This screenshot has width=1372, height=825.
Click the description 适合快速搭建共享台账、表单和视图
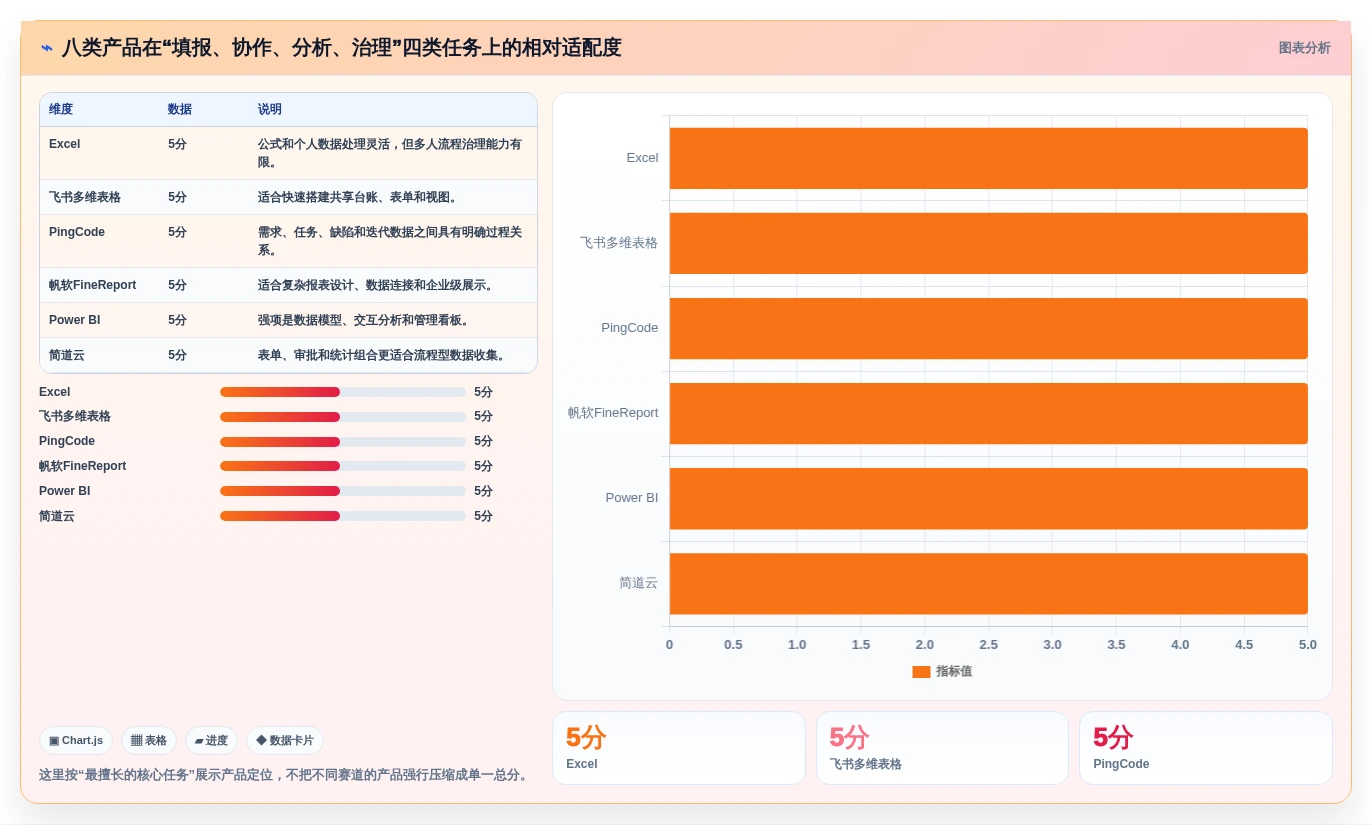pyautogui.click(x=358, y=197)
